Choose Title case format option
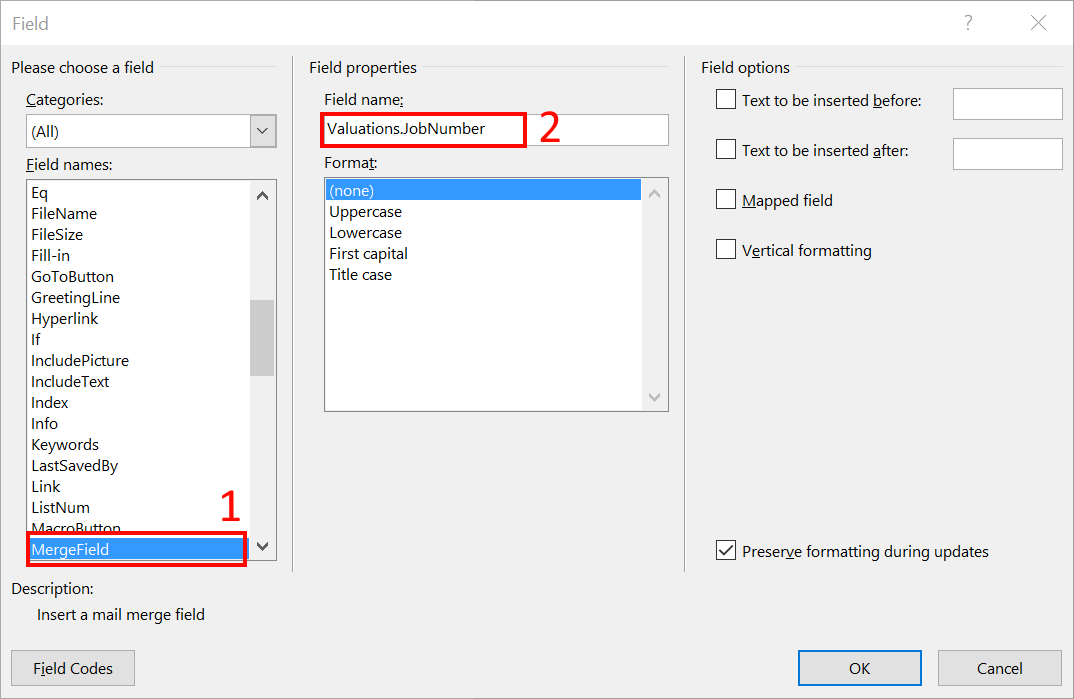The height and width of the screenshot is (699, 1074). [x=360, y=275]
